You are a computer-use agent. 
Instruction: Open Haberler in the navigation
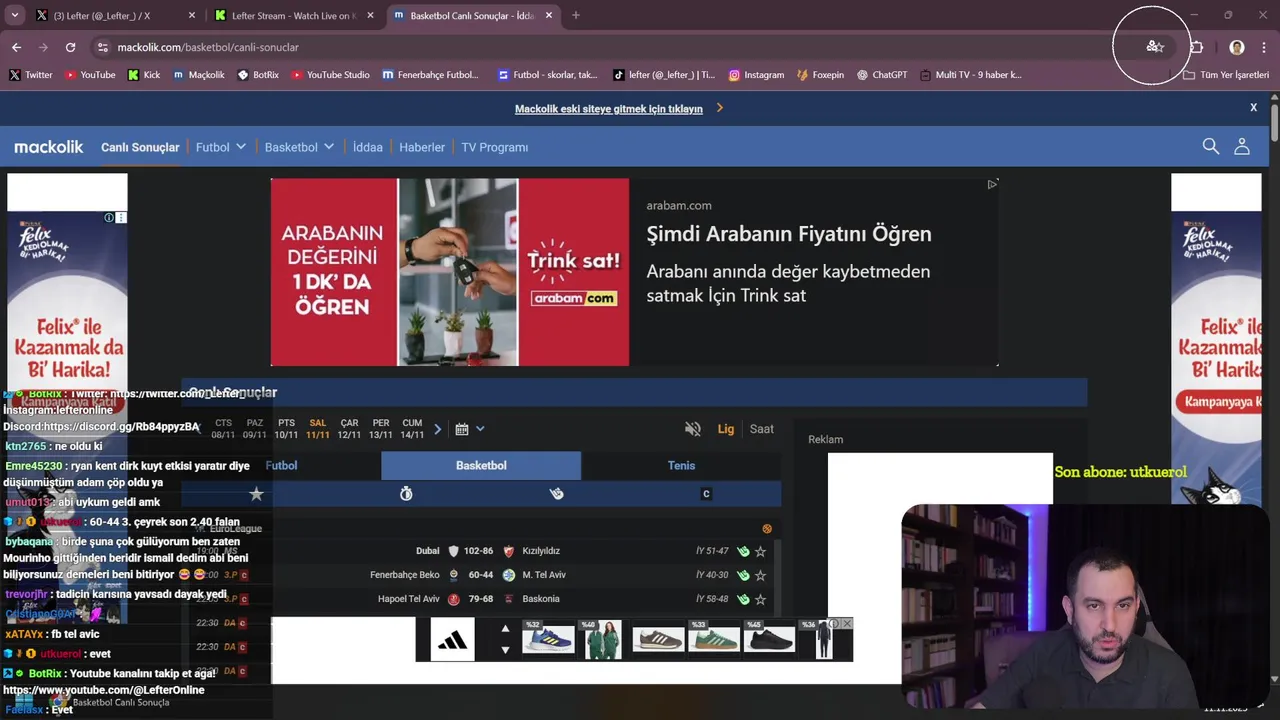click(x=422, y=147)
